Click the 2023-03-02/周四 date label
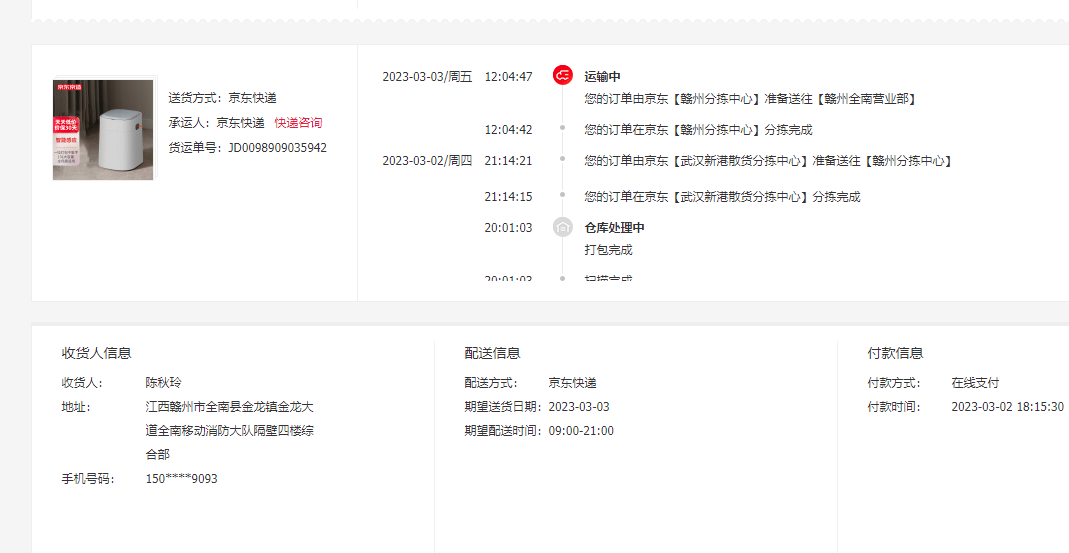The image size is (1069, 553). (x=427, y=161)
